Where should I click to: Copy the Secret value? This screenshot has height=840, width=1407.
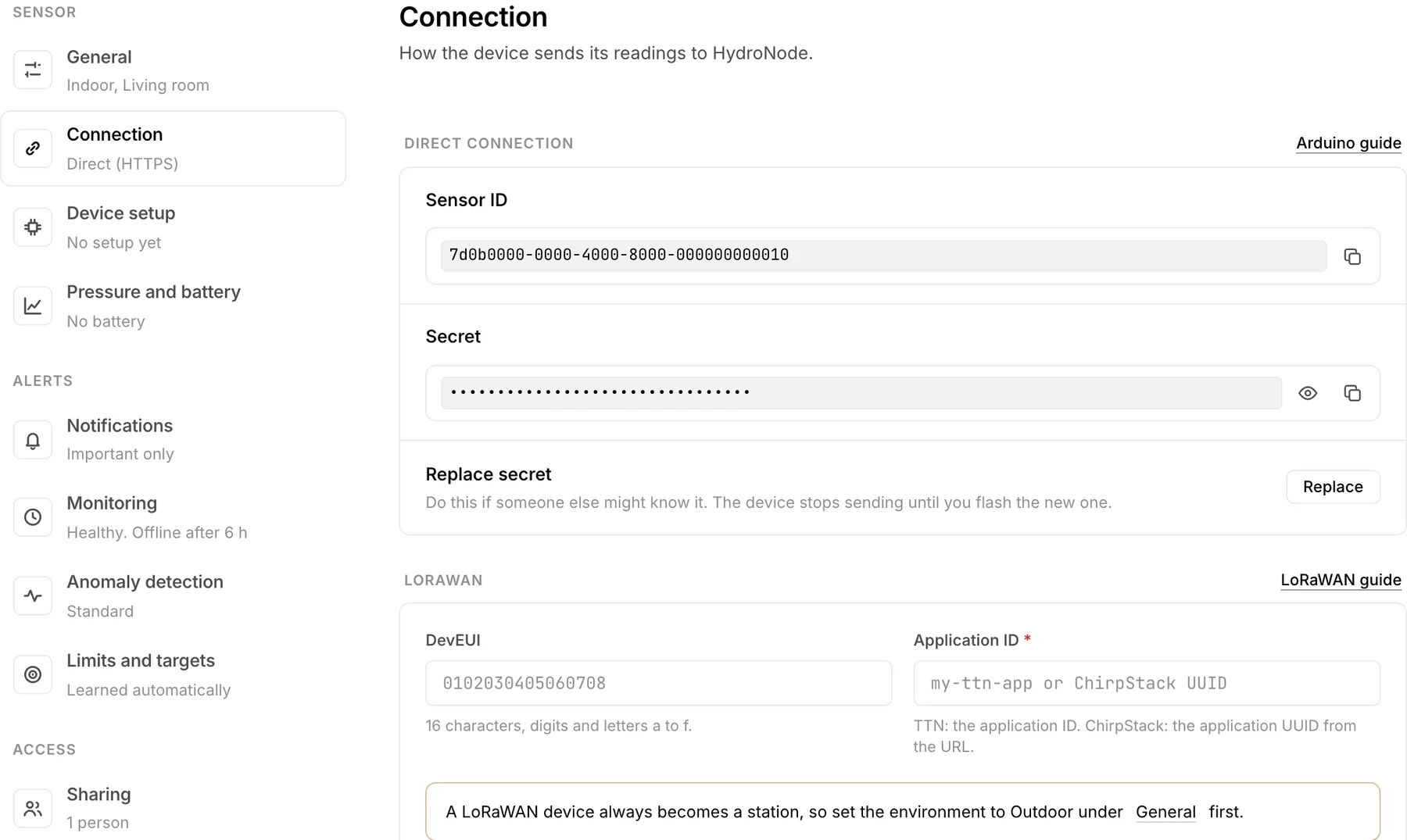1352,393
